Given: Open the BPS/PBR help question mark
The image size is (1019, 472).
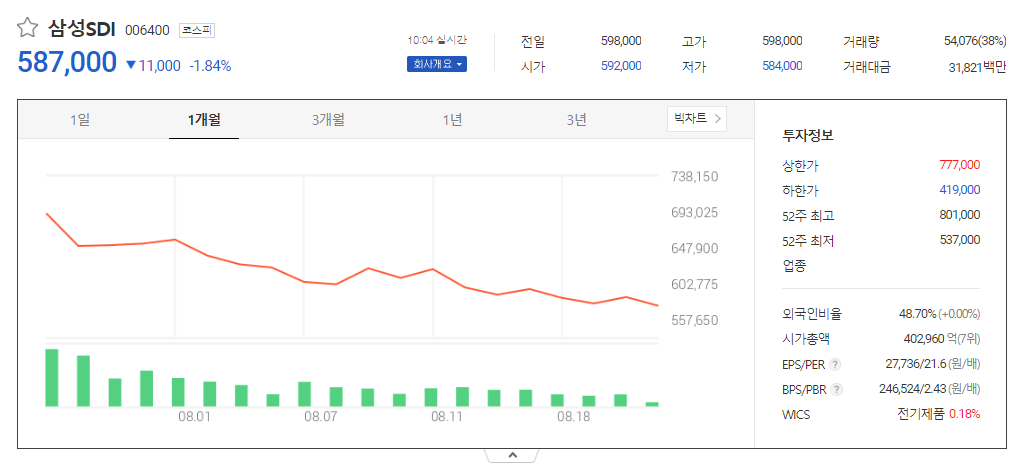Looking at the screenshot, I should coord(836,389).
